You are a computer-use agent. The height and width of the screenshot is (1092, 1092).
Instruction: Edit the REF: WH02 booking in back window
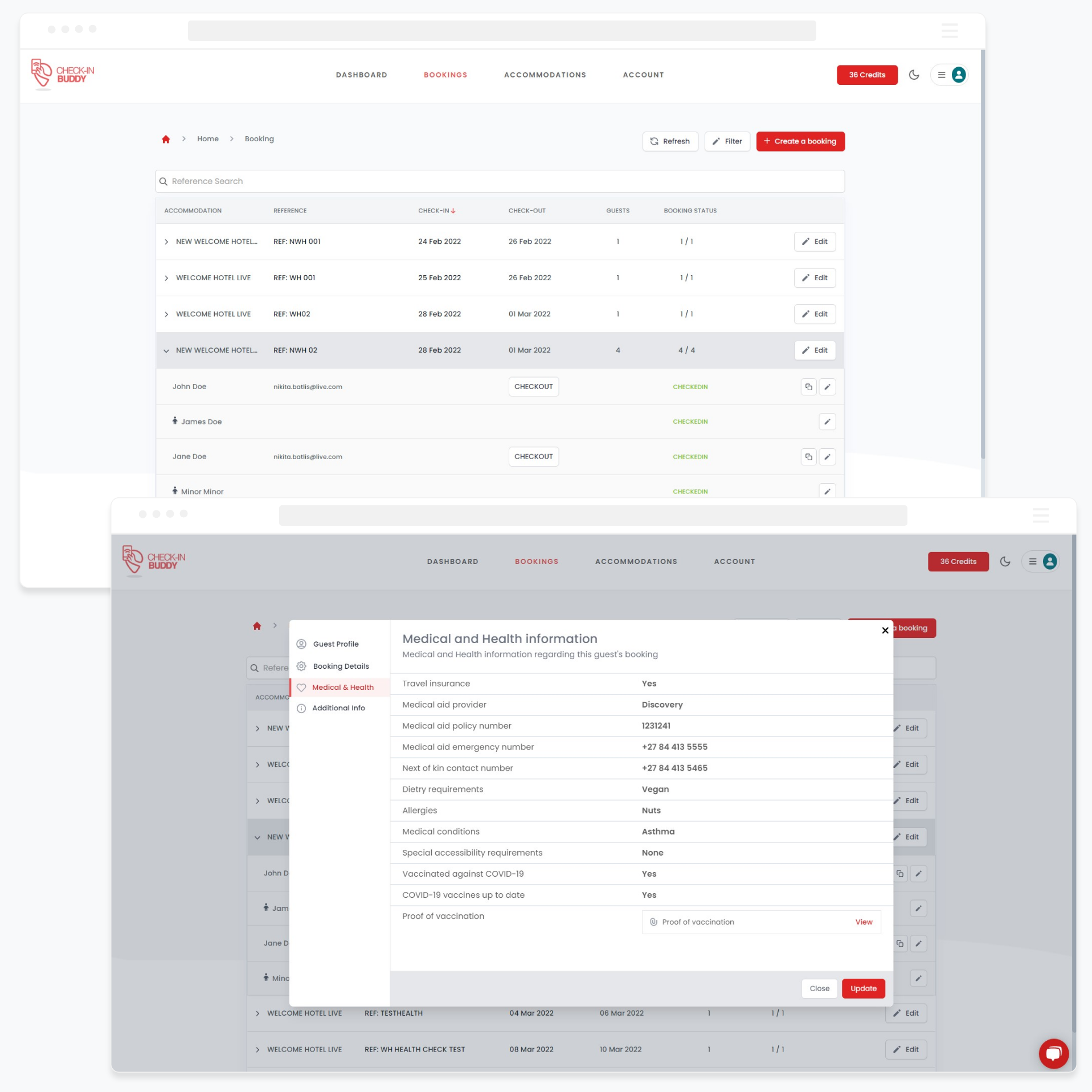pos(815,314)
